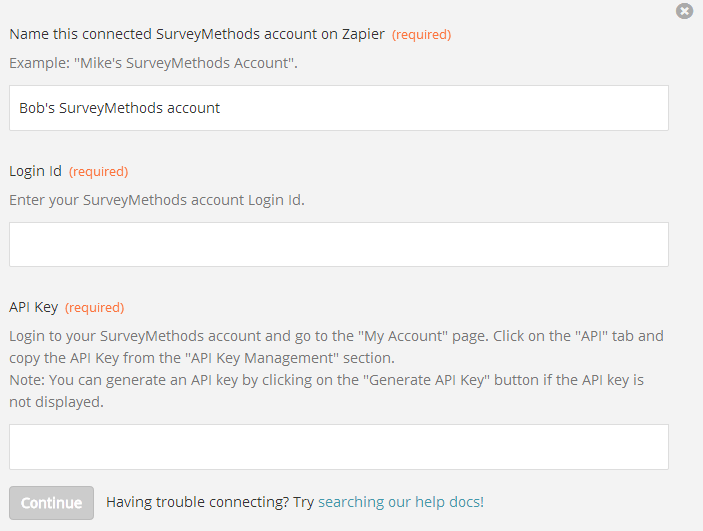The width and height of the screenshot is (703, 531).
Task: Click the Login Id label
Action: click(35, 171)
